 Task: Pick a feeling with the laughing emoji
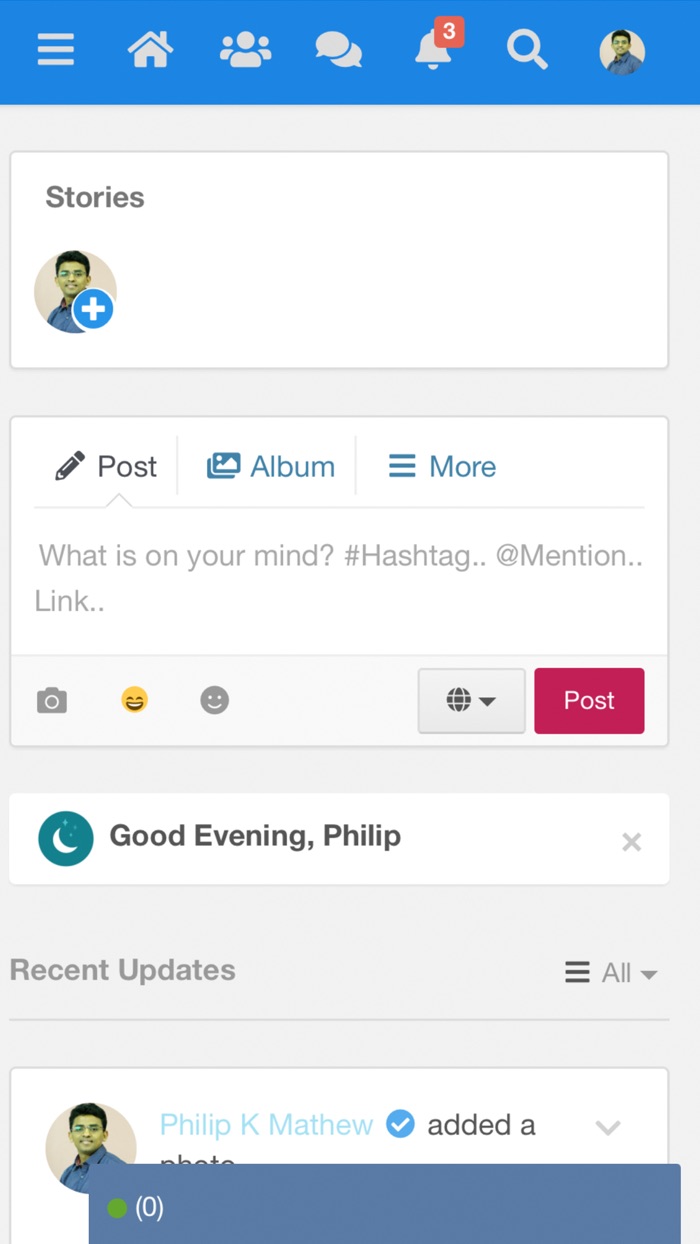pos(134,701)
